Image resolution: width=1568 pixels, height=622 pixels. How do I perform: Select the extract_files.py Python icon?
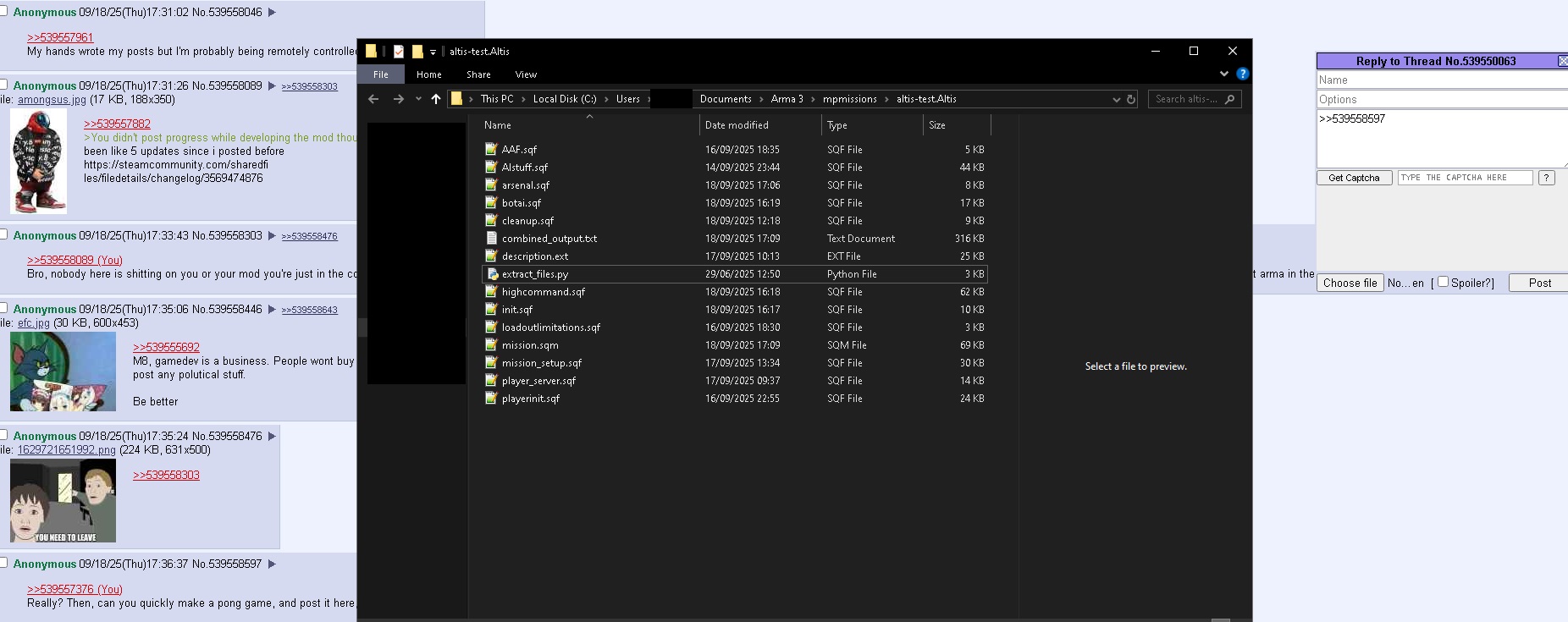click(491, 273)
